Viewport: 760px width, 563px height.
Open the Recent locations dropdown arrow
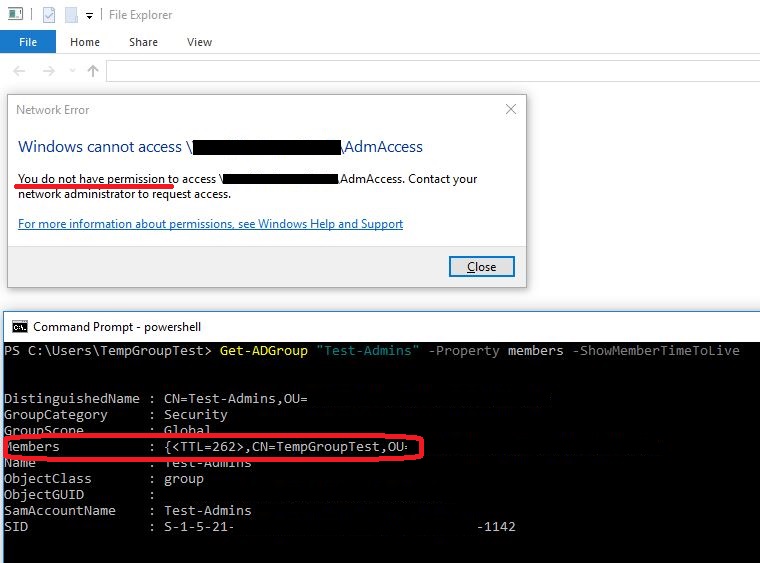point(72,71)
